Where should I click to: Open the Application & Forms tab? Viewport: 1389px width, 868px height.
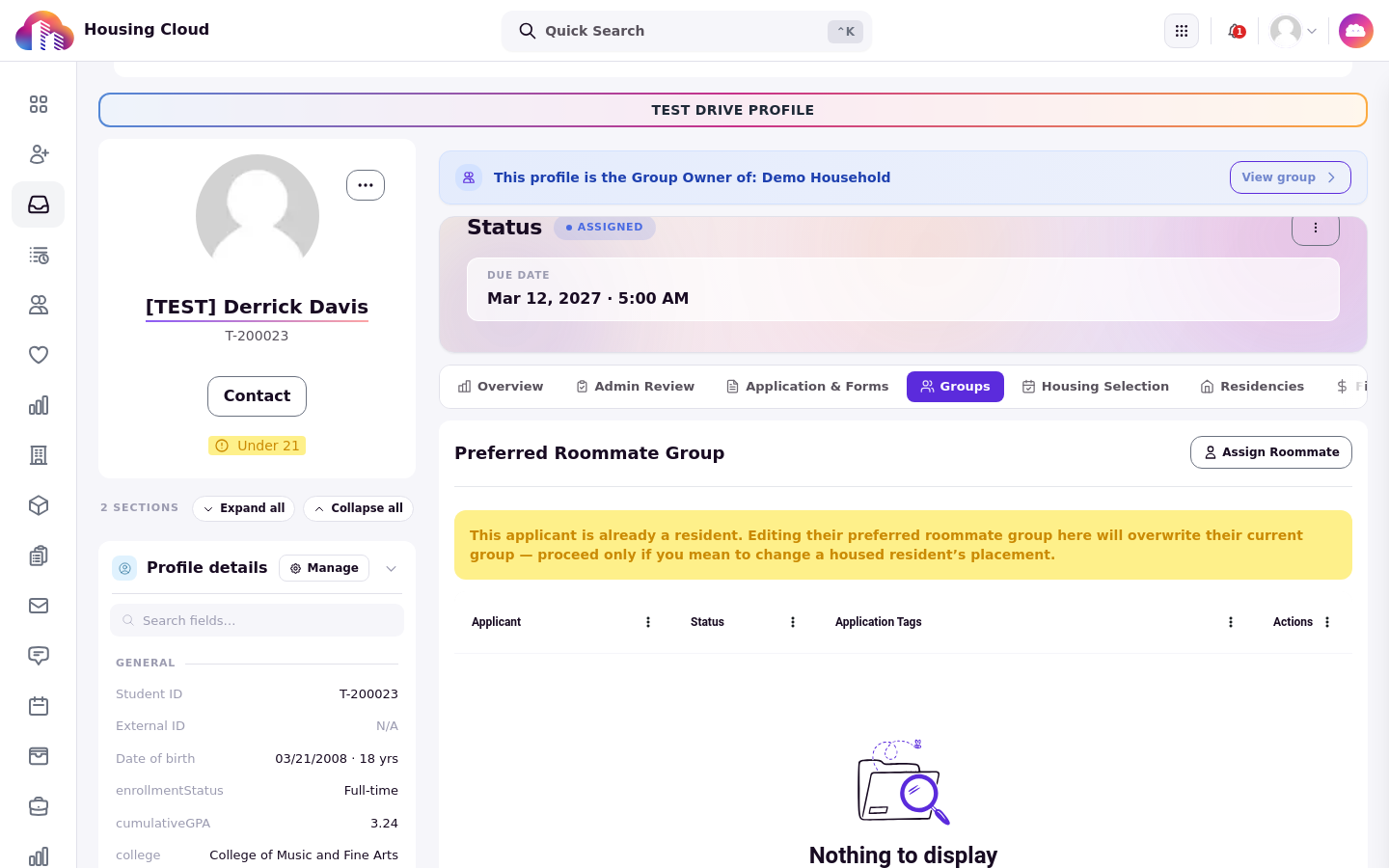[807, 387]
